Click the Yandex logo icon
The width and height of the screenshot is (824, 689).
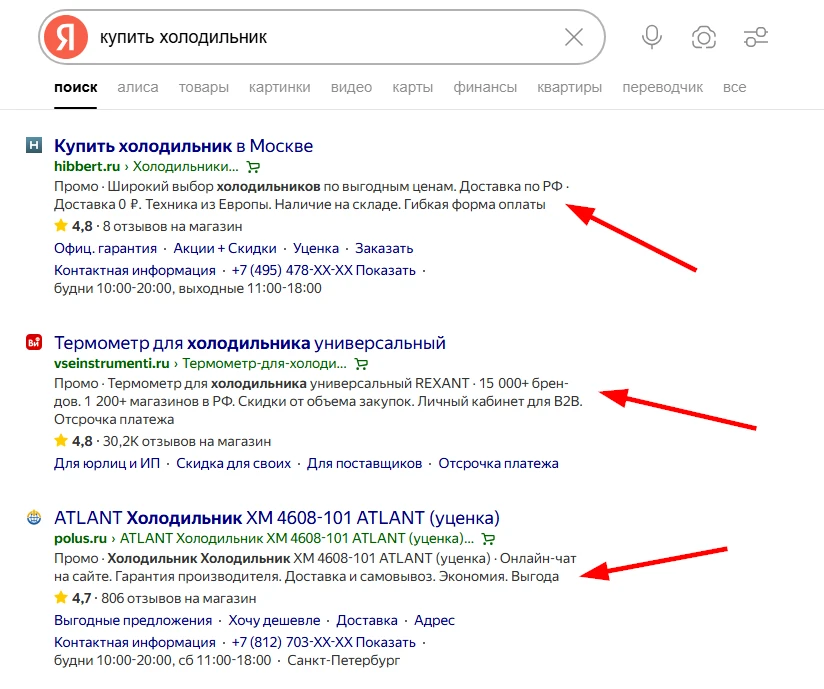click(65, 38)
